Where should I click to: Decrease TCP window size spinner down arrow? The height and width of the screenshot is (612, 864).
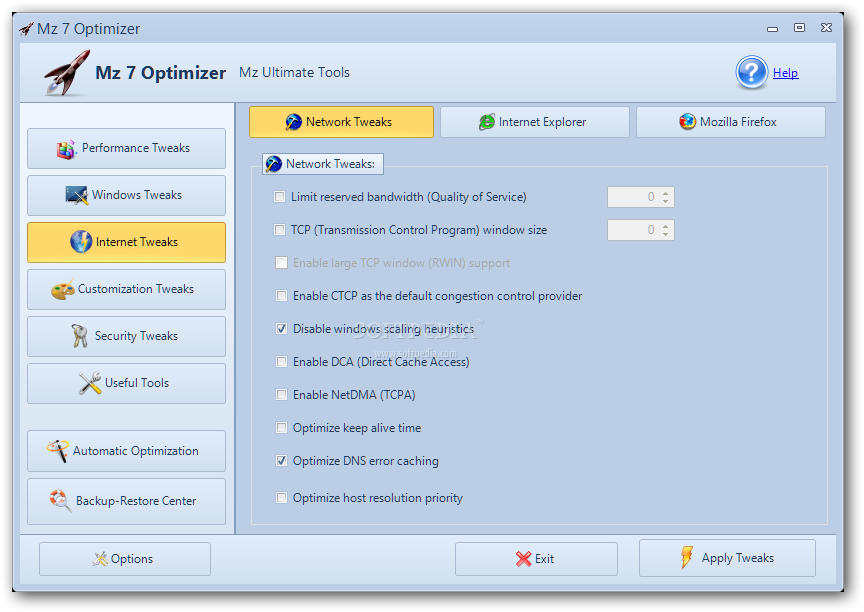coord(666,234)
